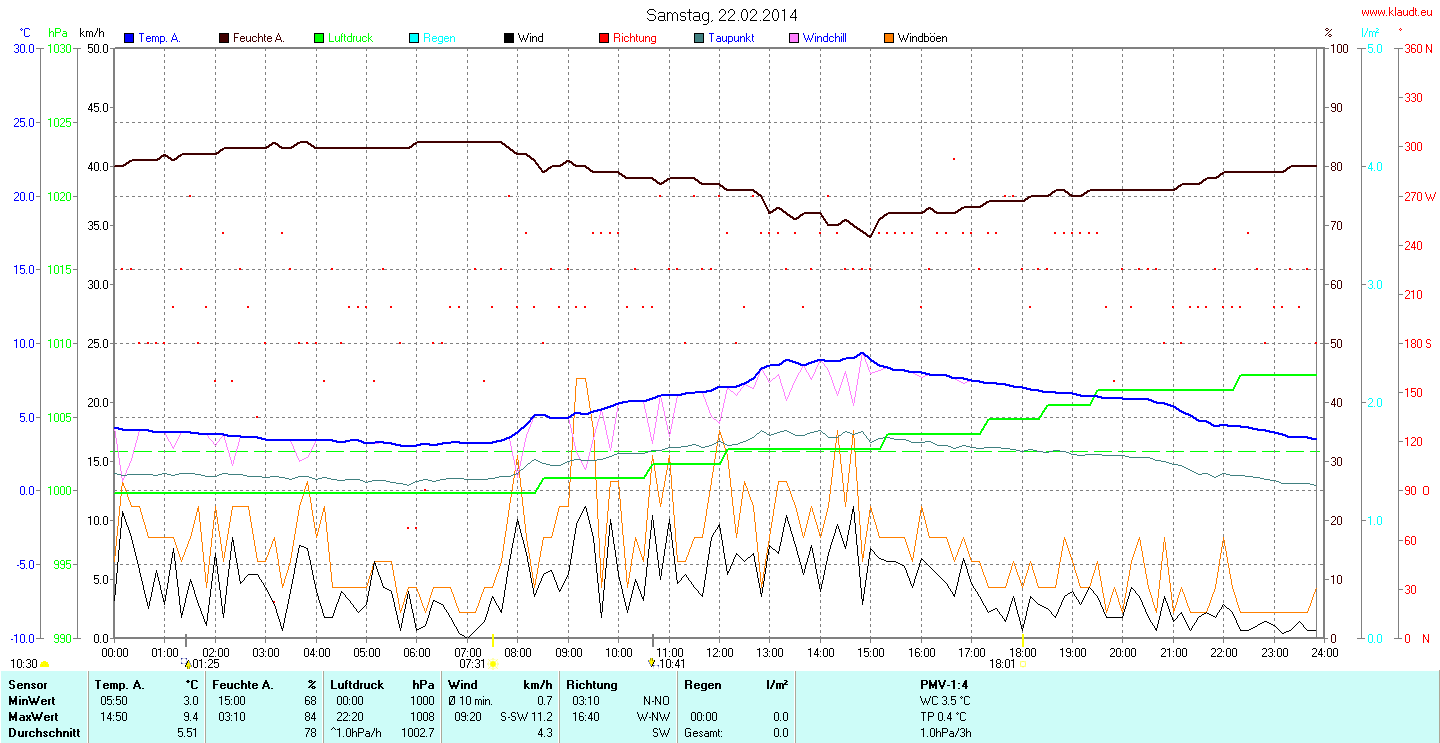Click the PMV-1:4 header in table
Image resolution: width=1440 pixels, height=743 pixels.
944,684
